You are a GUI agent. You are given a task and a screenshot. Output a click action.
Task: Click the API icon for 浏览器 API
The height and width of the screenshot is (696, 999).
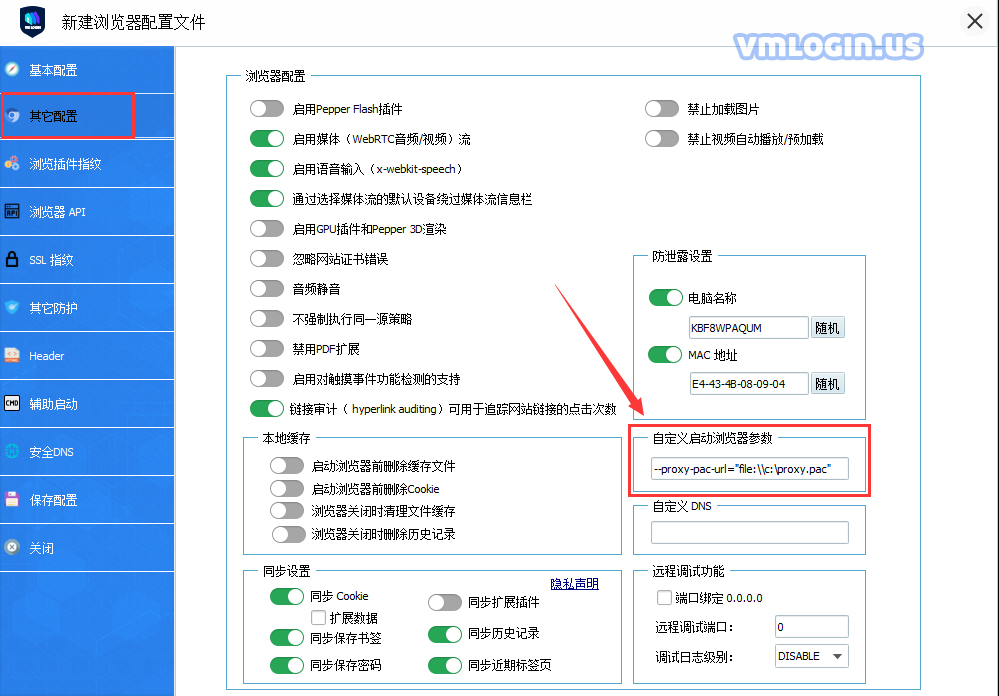[x=13, y=212]
